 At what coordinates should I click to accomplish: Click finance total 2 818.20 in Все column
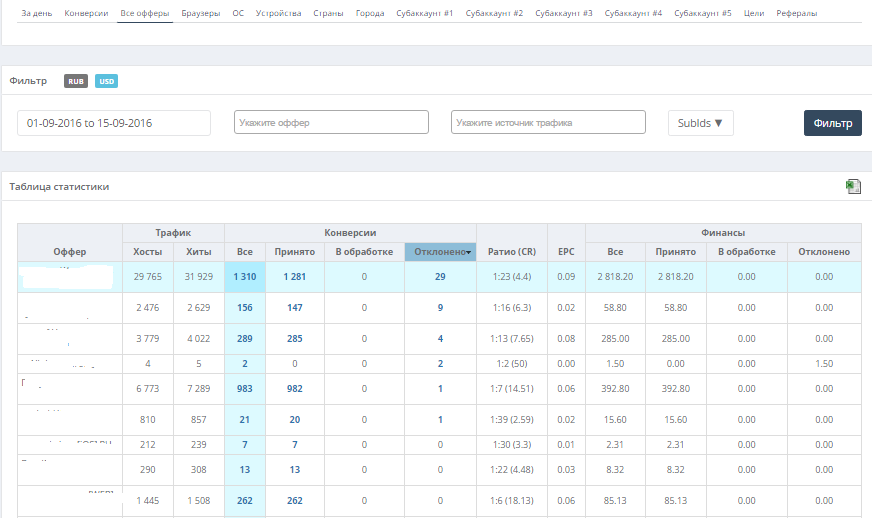tap(615, 277)
